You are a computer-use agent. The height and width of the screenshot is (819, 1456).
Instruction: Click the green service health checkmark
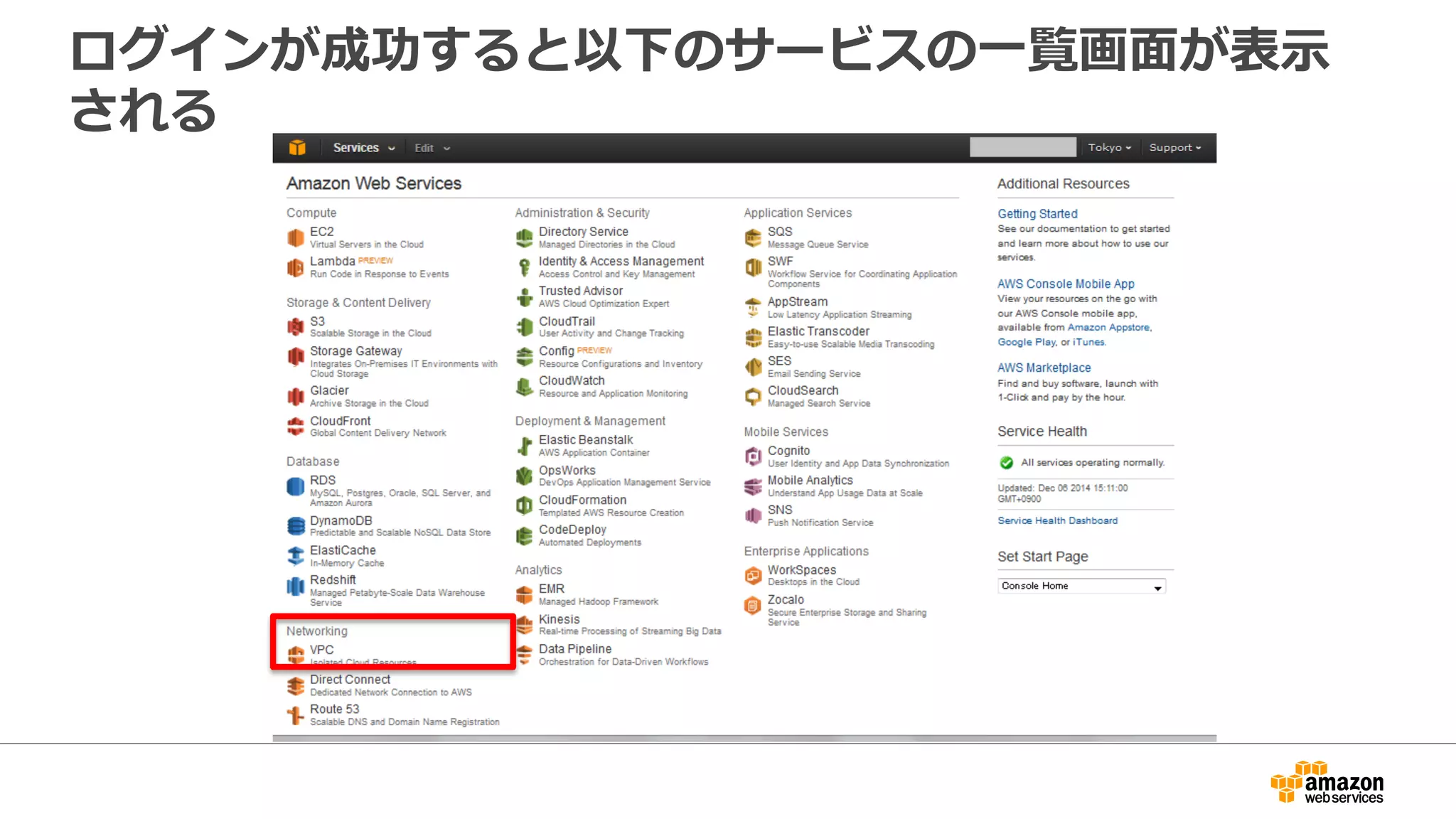[x=1007, y=463]
